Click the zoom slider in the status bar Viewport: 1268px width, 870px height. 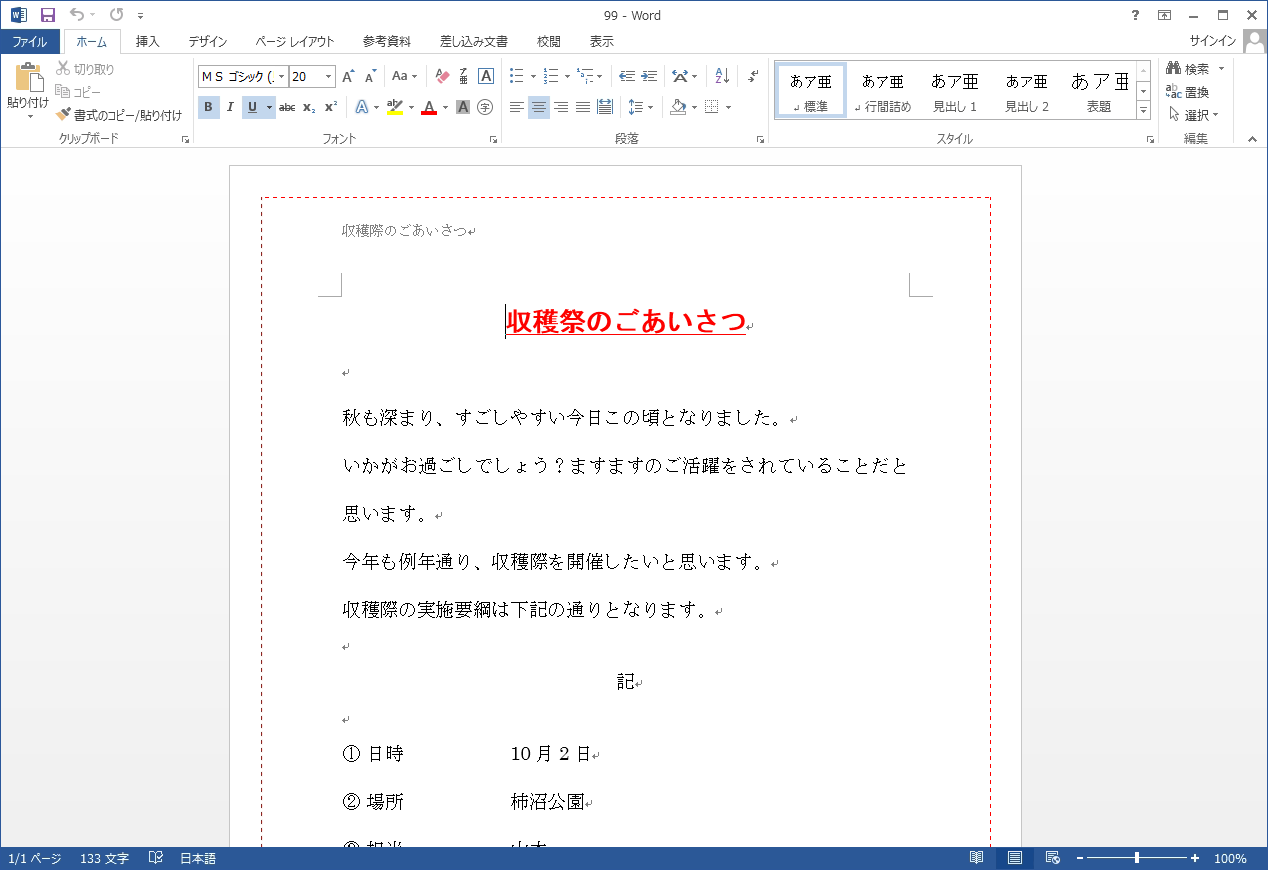click(1137, 858)
